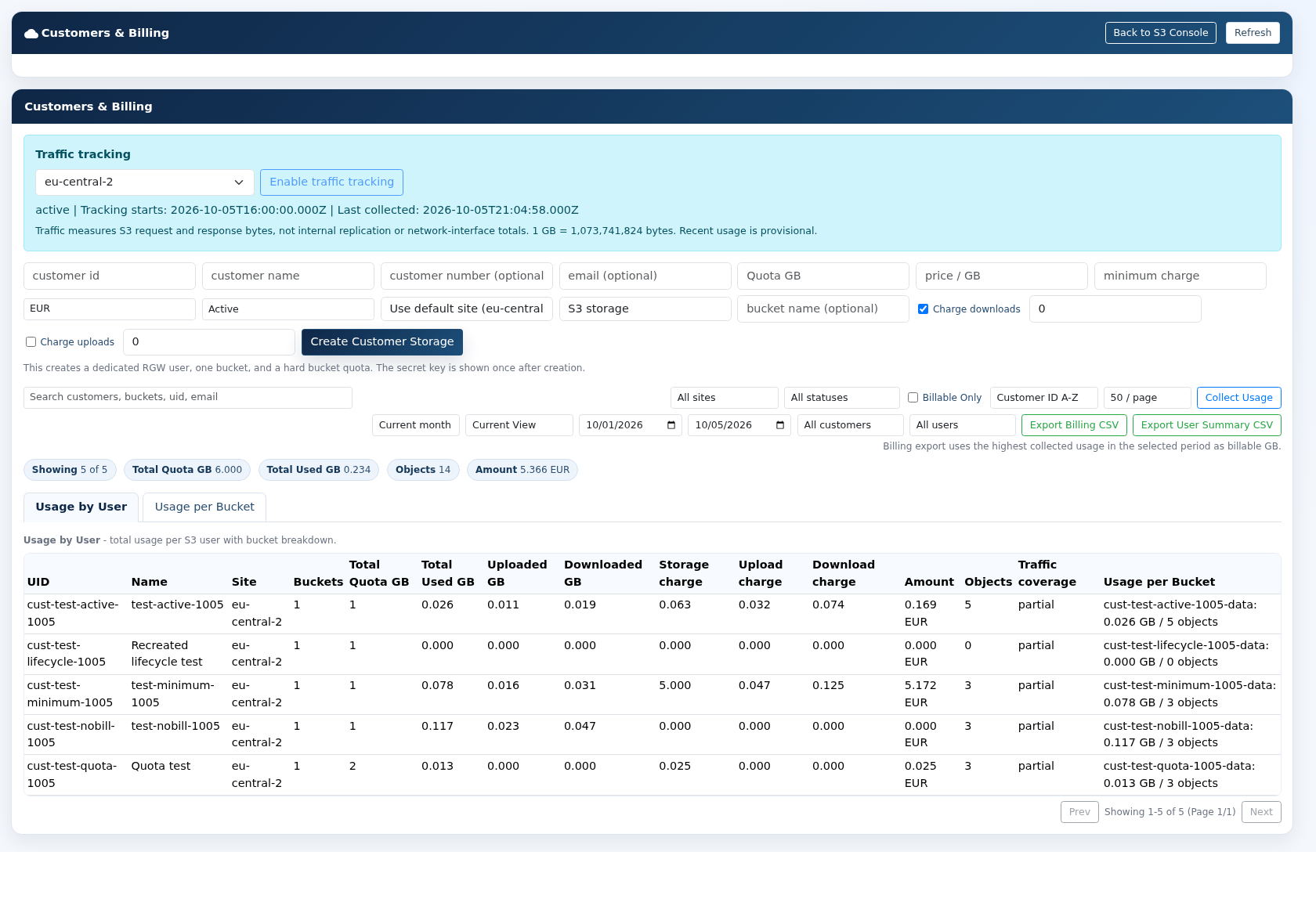Switch to the Usage by User tab

81,507
